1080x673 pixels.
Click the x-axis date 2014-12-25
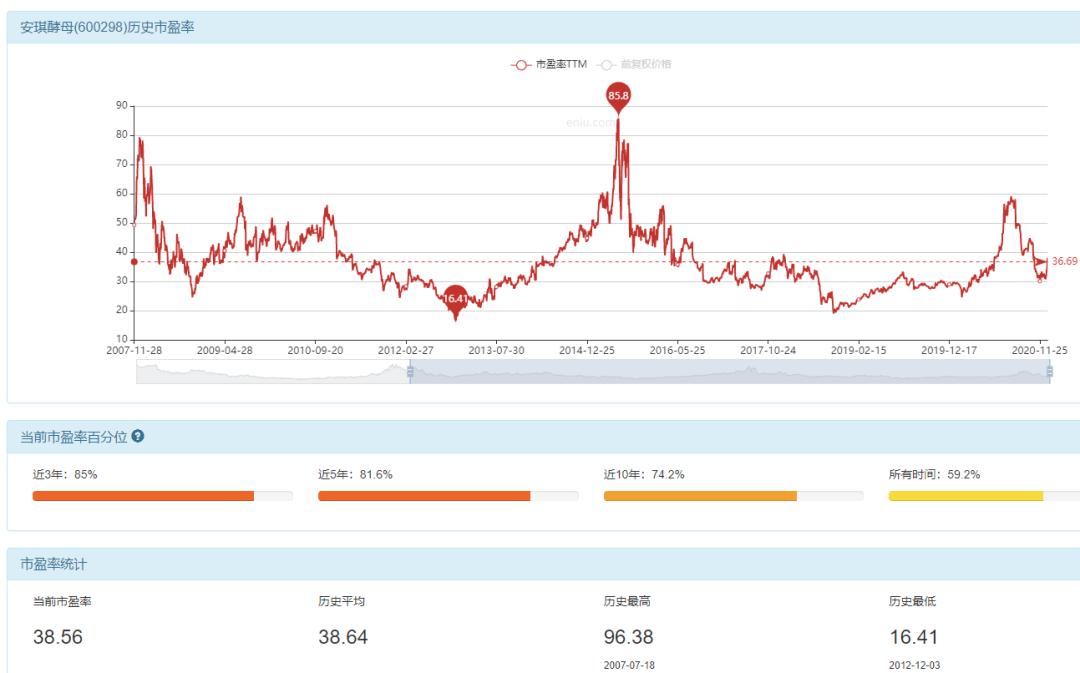tap(587, 350)
